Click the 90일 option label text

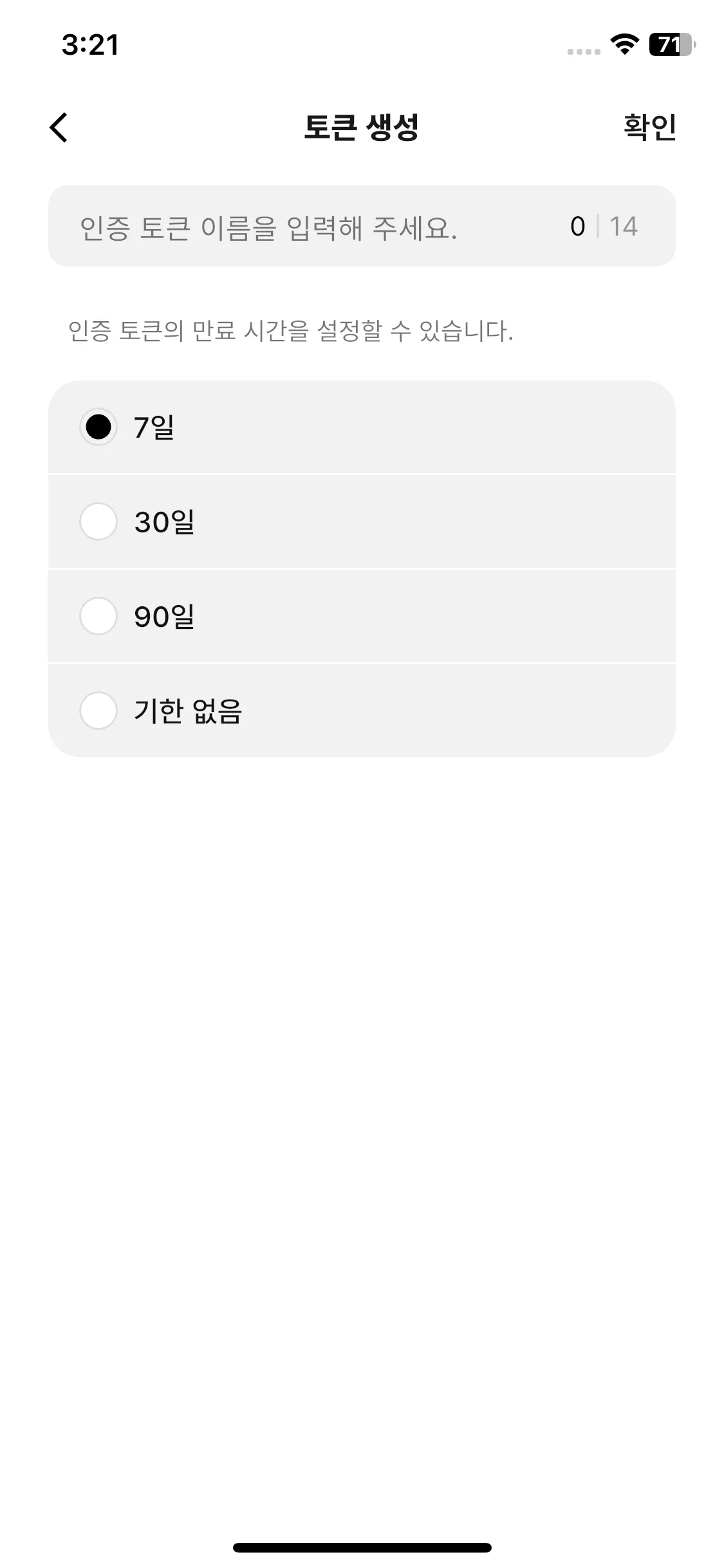click(164, 616)
